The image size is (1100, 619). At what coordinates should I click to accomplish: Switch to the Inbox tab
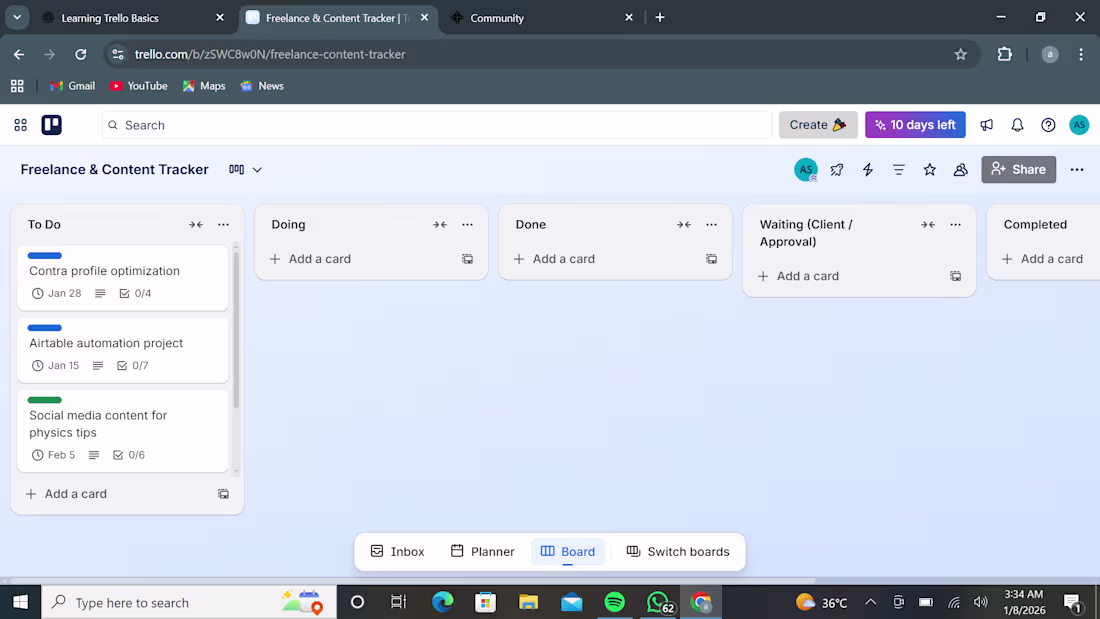pos(396,551)
